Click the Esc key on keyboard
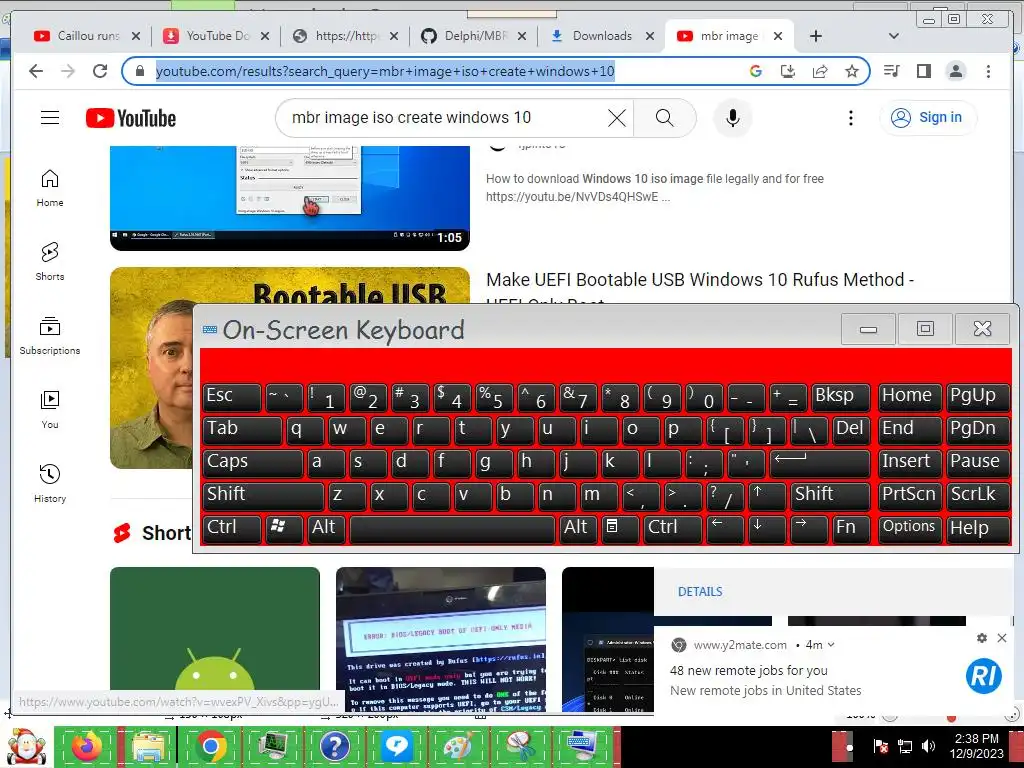The width and height of the screenshot is (1024, 768). pyautogui.click(x=232, y=397)
